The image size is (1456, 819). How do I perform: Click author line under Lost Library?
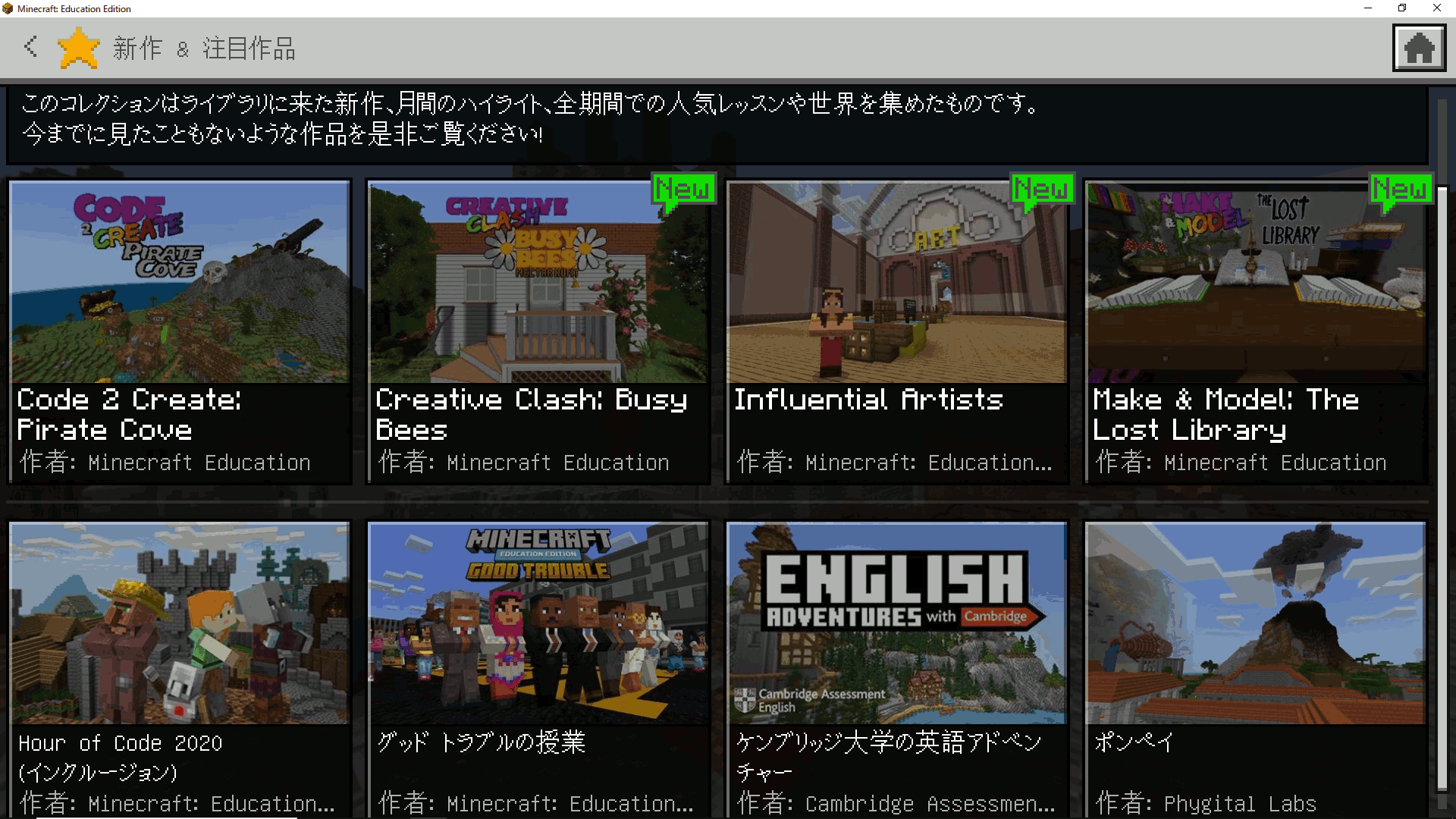coord(1241,462)
